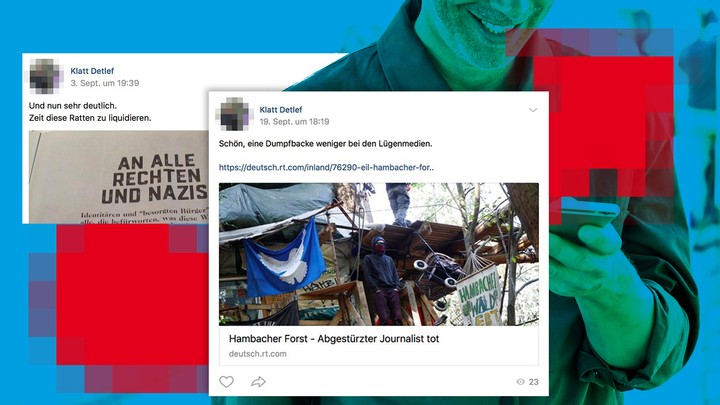
Task: Click the 19. Sept. um 18:19 timestamp
Action: pyautogui.click(x=294, y=122)
